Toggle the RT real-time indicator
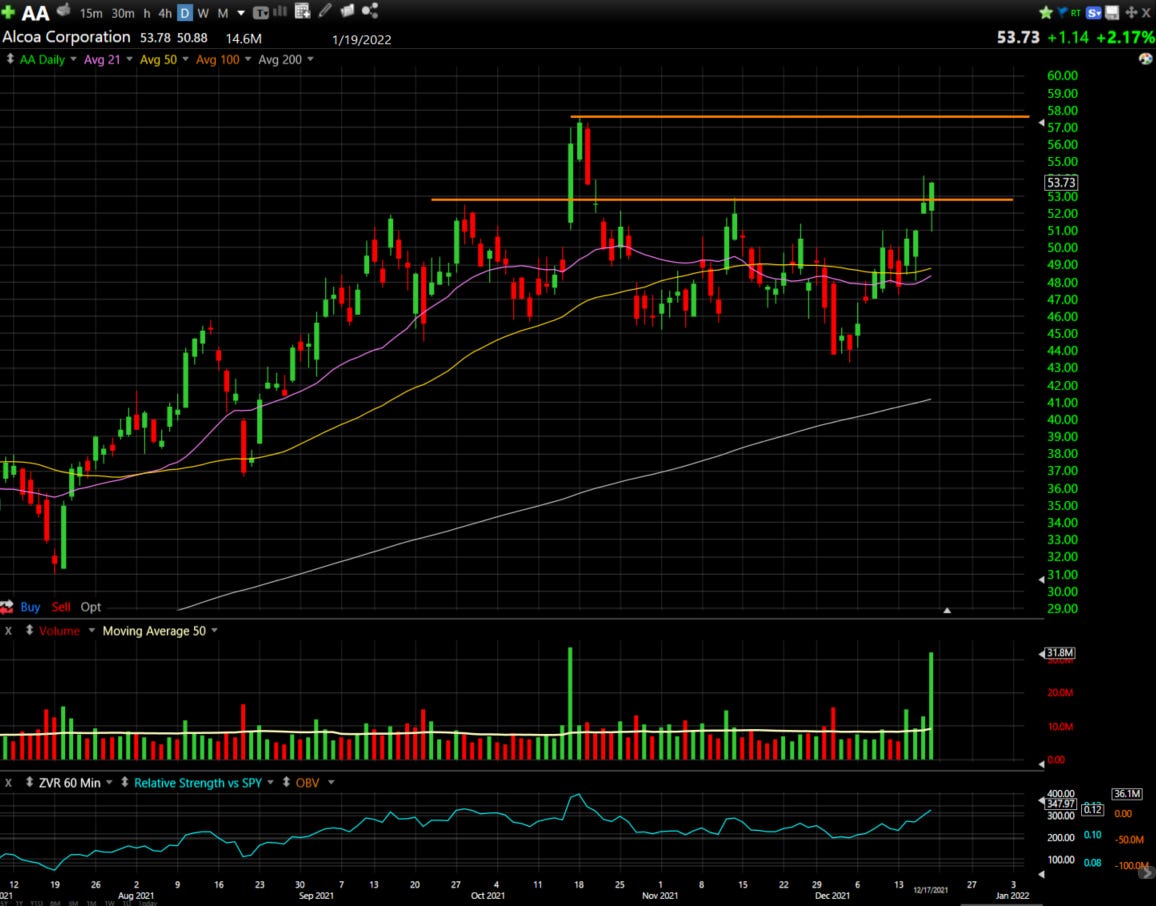The height and width of the screenshot is (906, 1156). [1076, 13]
